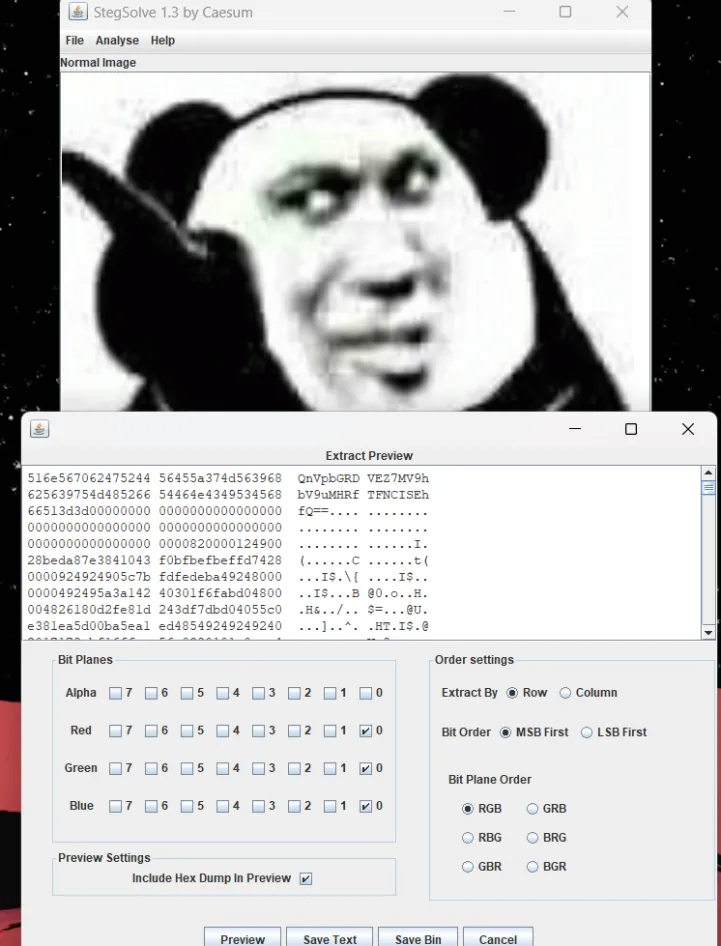Enable Green bit plane 5
This screenshot has height=946, width=721.
point(187,769)
